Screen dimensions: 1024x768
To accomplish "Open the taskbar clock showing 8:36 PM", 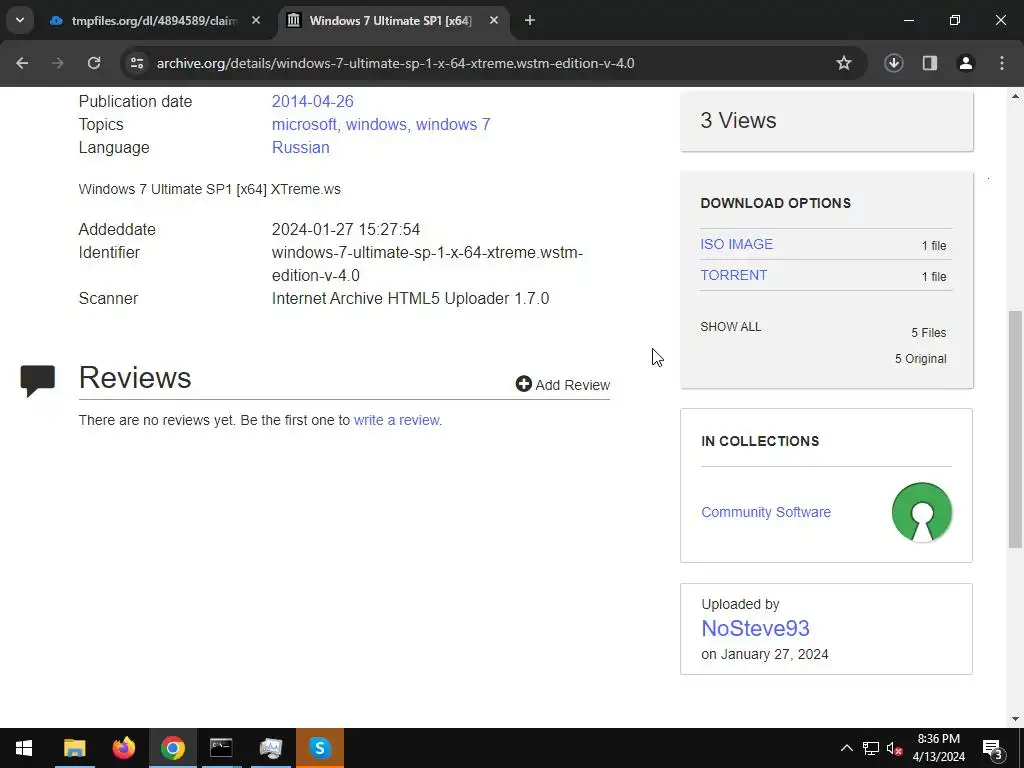I will tap(938, 748).
